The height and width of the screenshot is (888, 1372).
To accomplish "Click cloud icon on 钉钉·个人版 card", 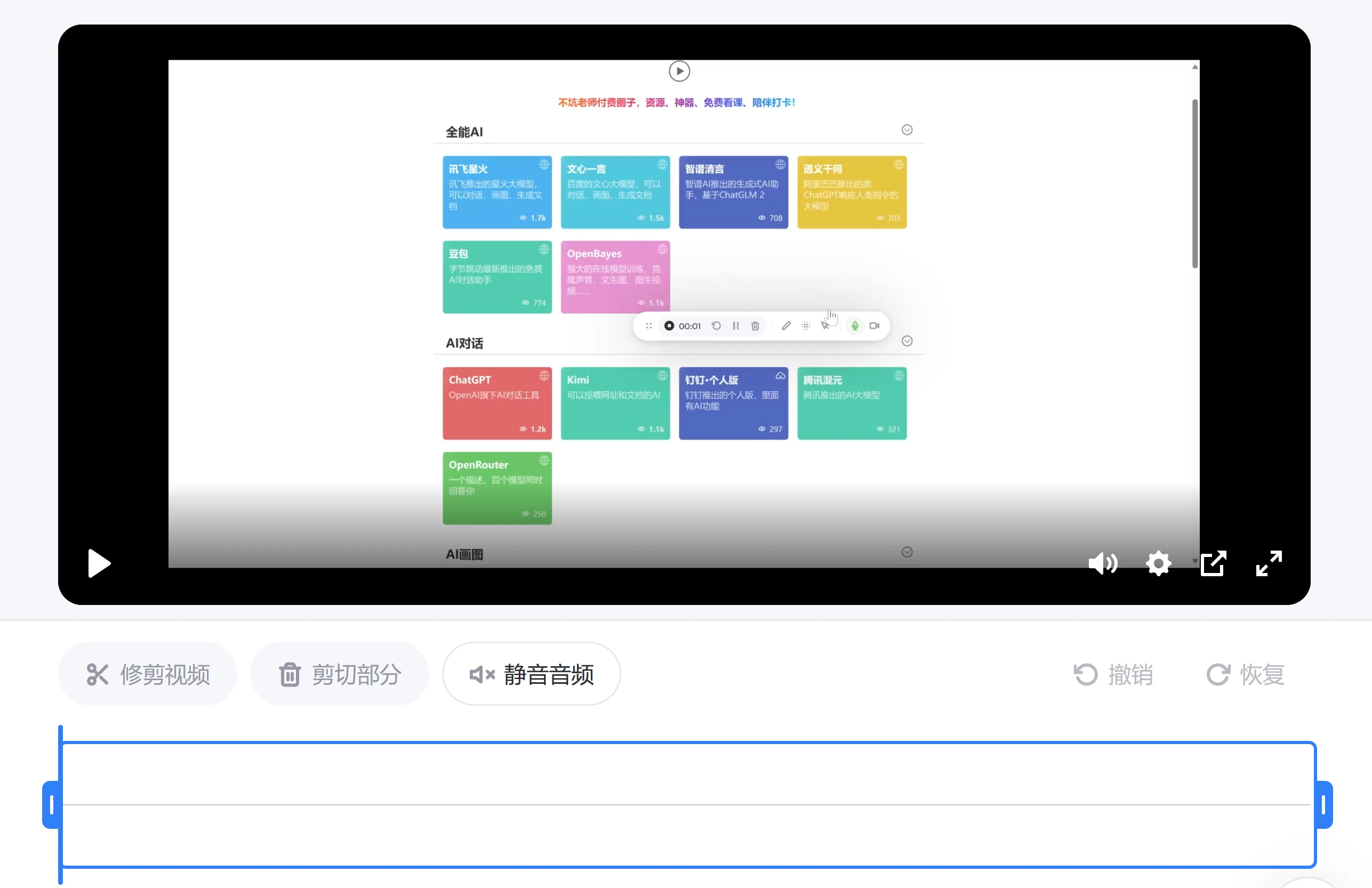I will pyautogui.click(x=780, y=376).
